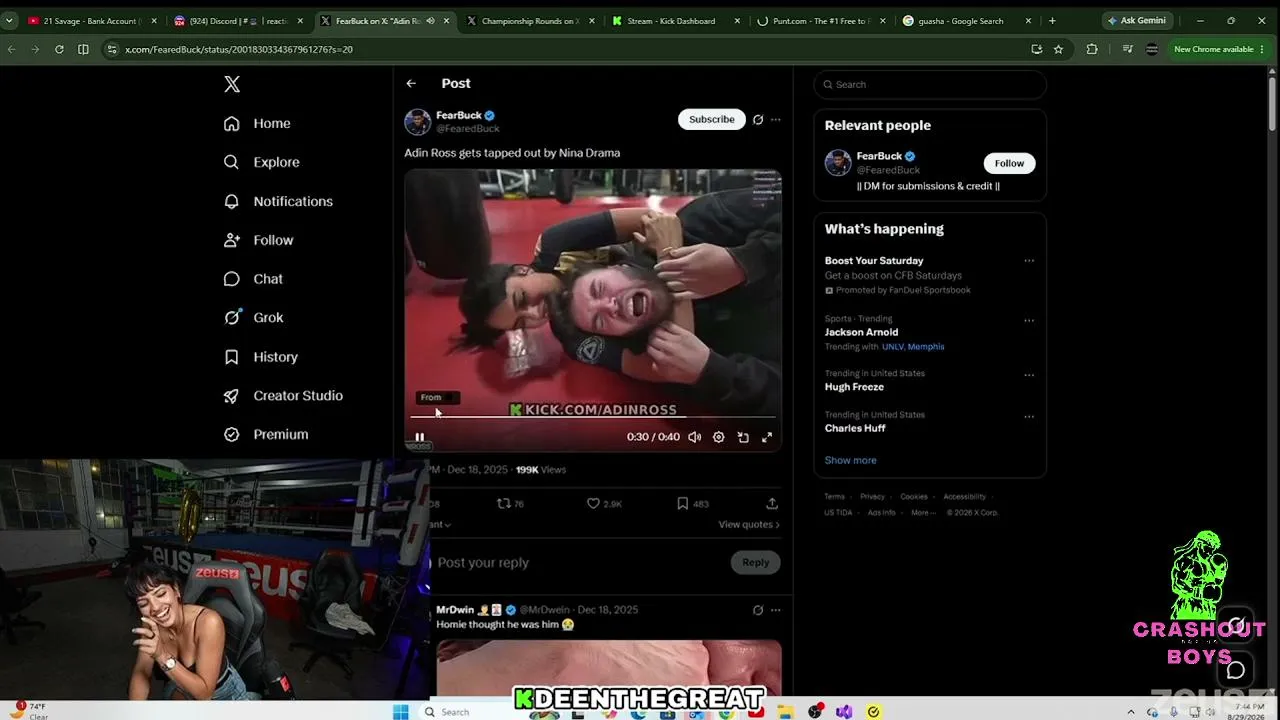Mute the video volume
Viewport: 1280px width, 720px height.
(x=694, y=437)
